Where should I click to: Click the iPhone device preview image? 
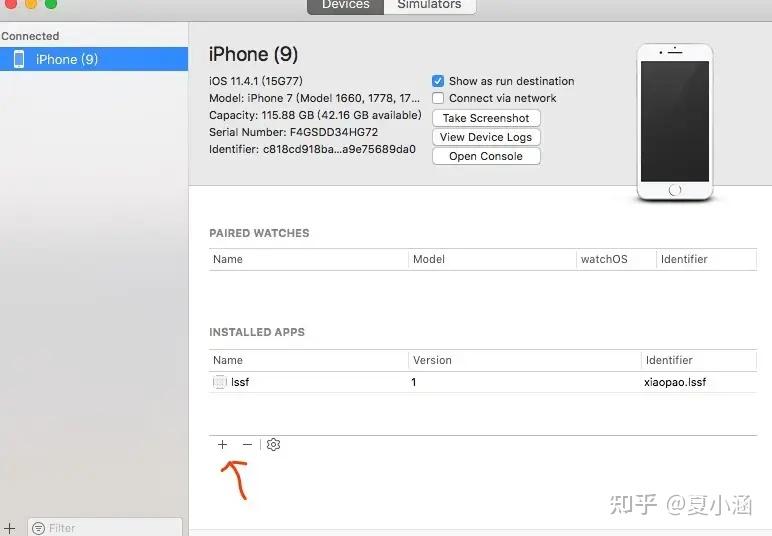pyautogui.click(x=675, y=123)
